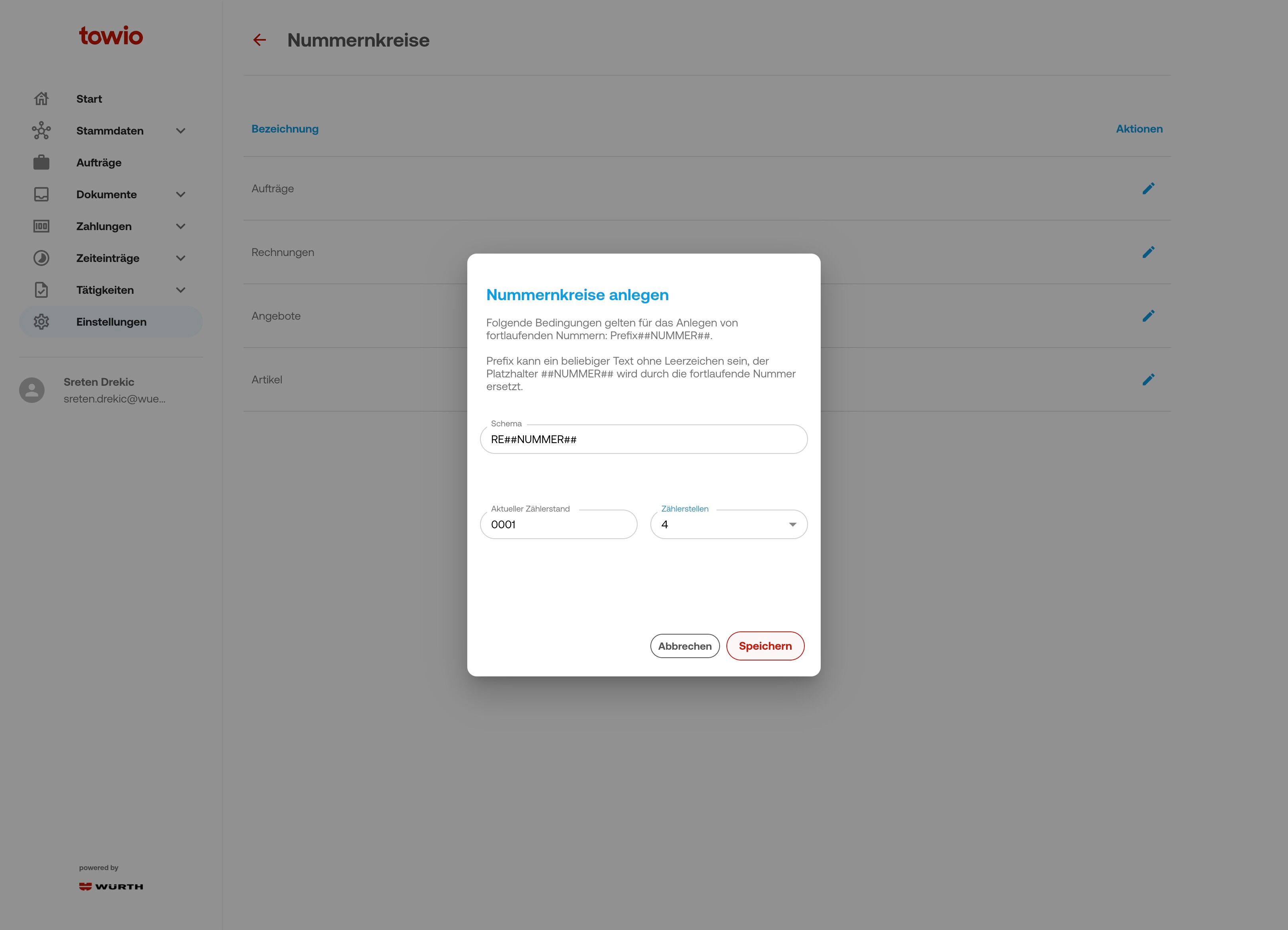Click the Würth logo at bottom
1288x930 pixels.
pyautogui.click(x=111, y=886)
